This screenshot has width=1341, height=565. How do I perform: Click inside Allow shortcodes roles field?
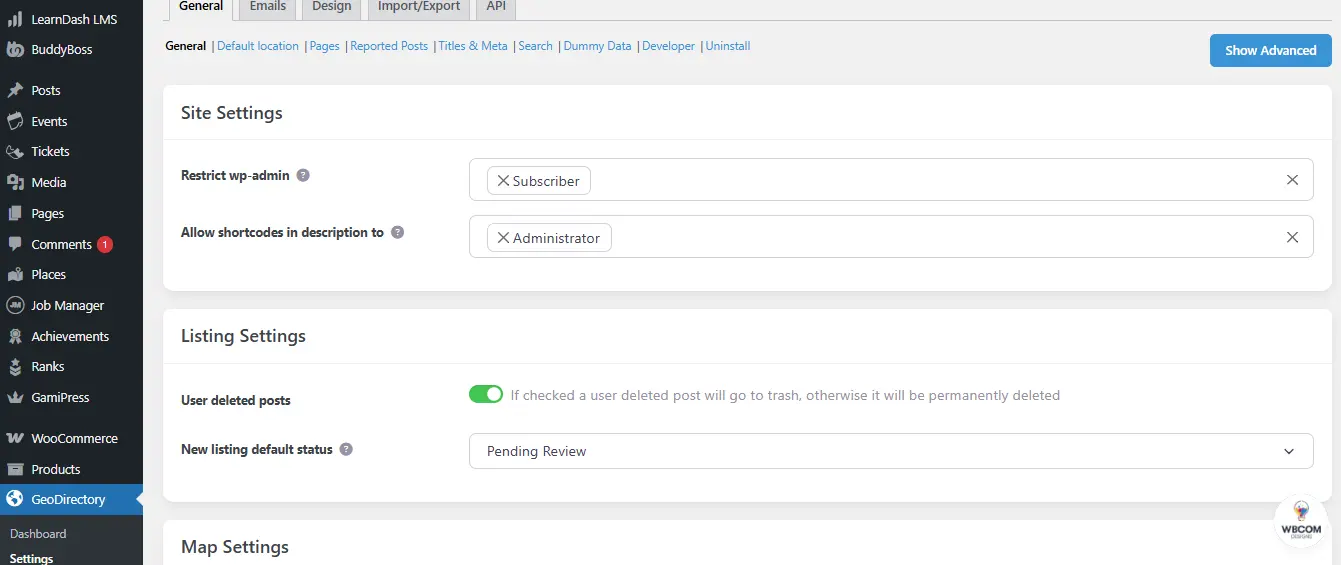[x=891, y=237]
